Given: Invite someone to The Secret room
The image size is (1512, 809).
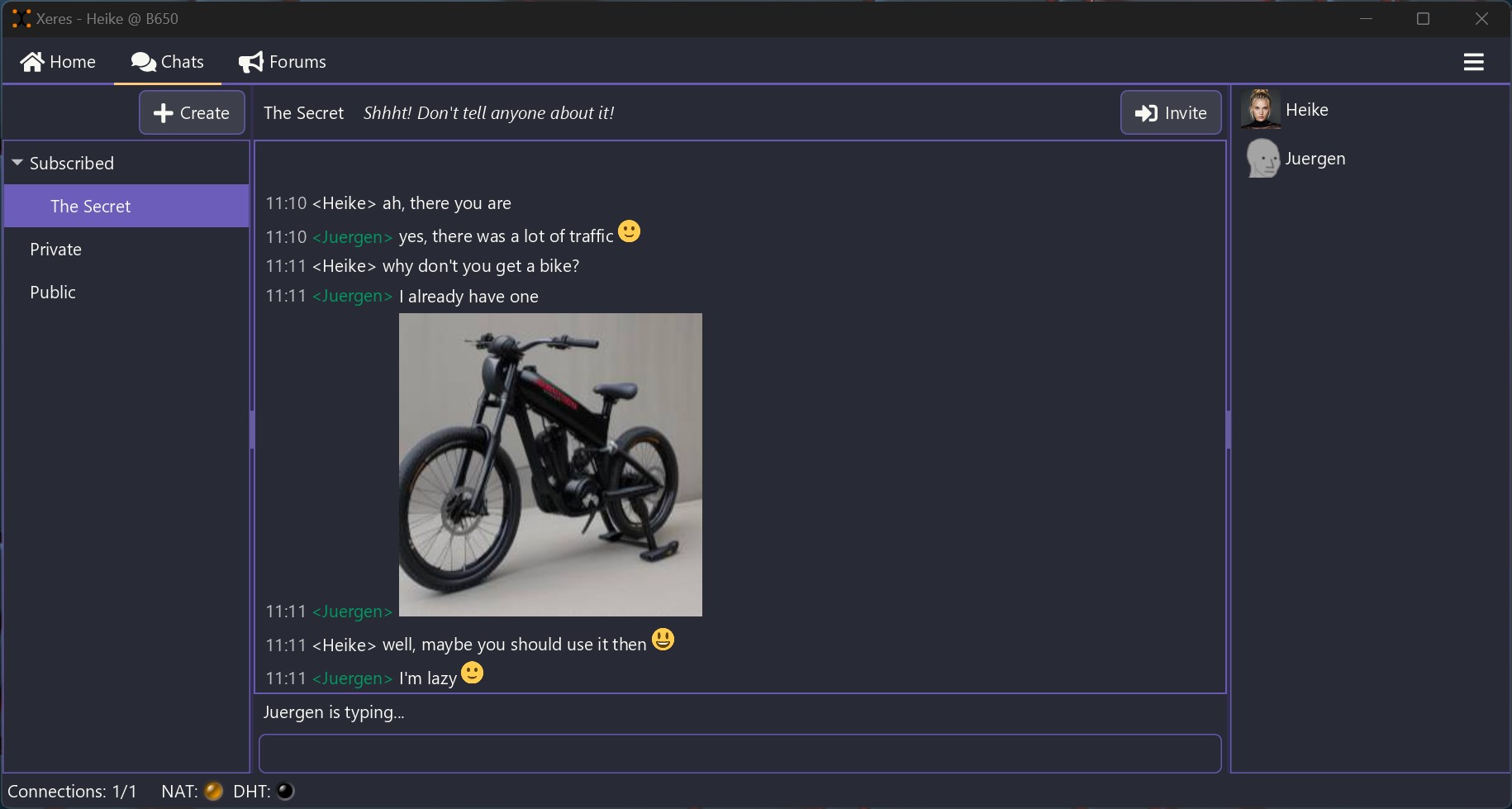Looking at the screenshot, I should click(x=1171, y=112).
